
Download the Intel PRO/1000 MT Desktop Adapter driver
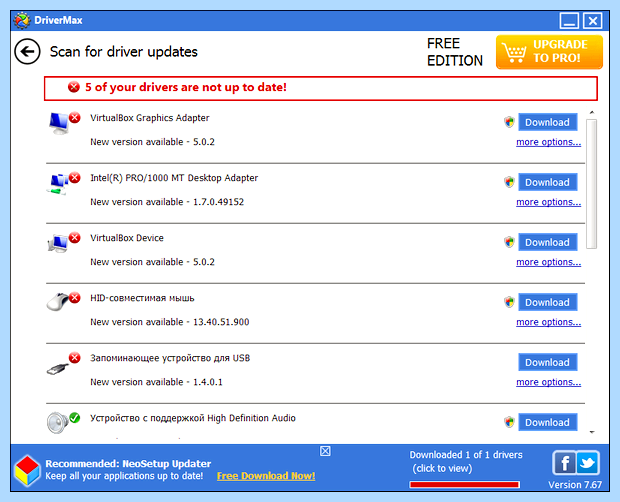(x=548, y=182)
